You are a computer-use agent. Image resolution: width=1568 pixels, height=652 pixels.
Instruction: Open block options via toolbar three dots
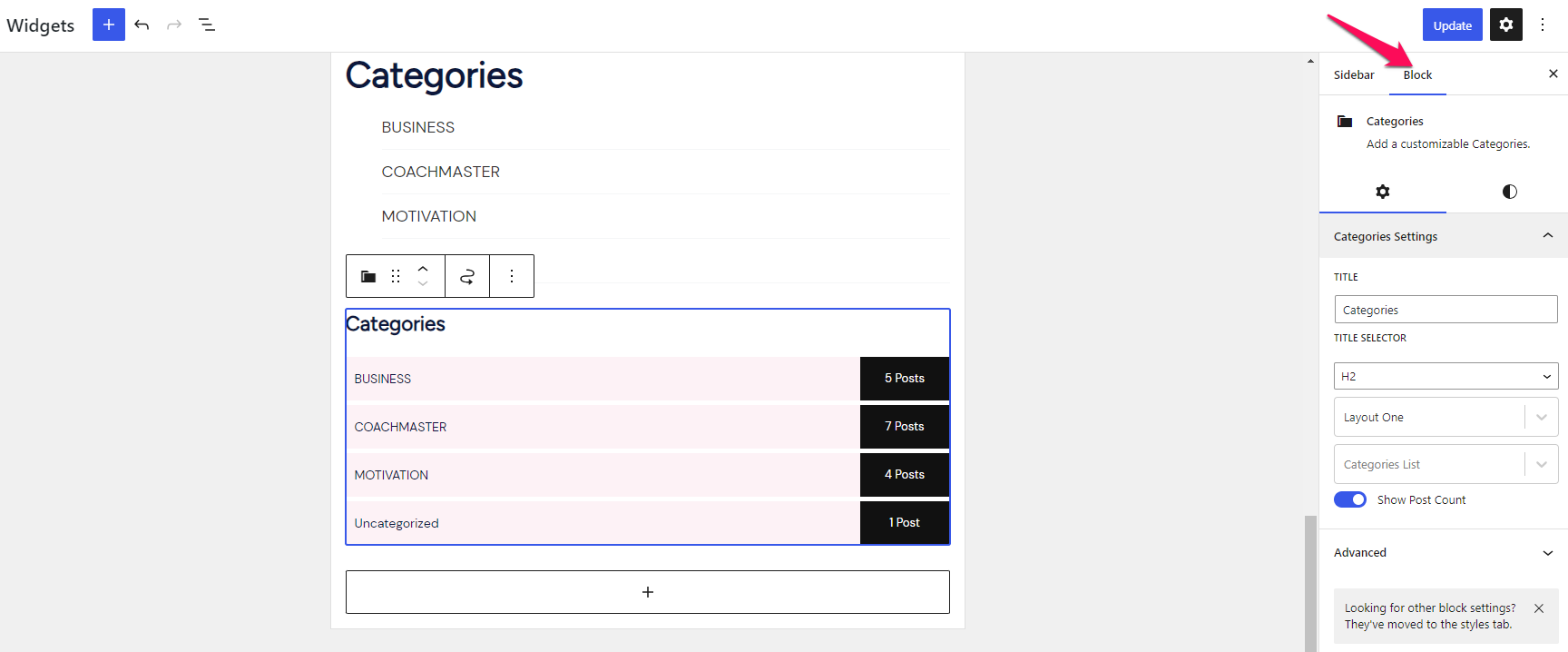tap(511, 275)
